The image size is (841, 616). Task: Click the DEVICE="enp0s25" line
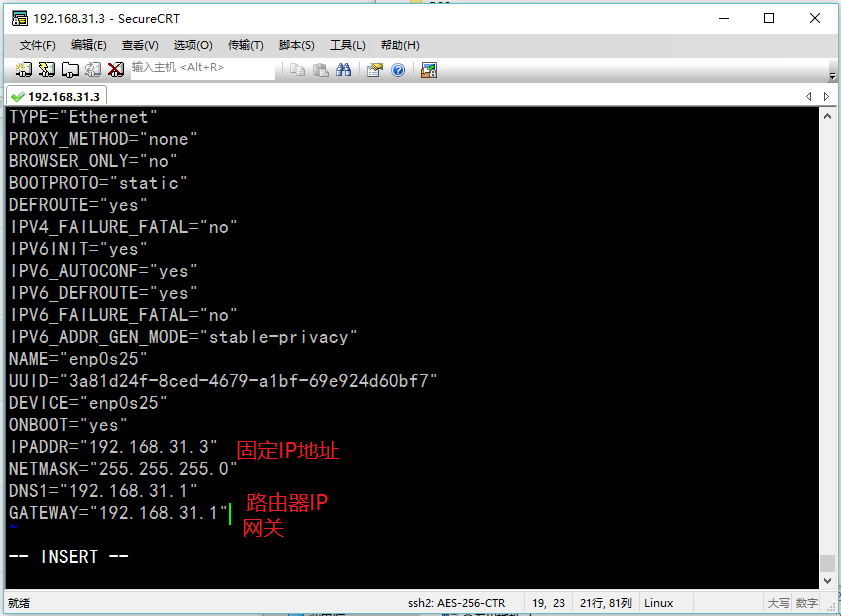[88, 403]
